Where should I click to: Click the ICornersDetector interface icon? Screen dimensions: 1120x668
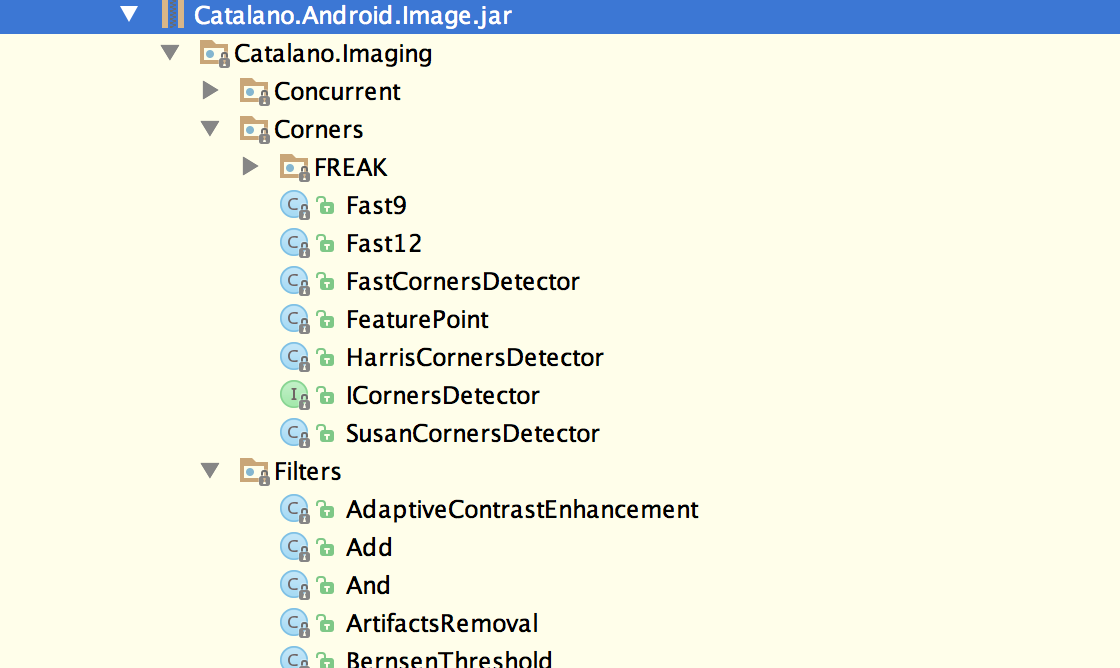(294, 396)
